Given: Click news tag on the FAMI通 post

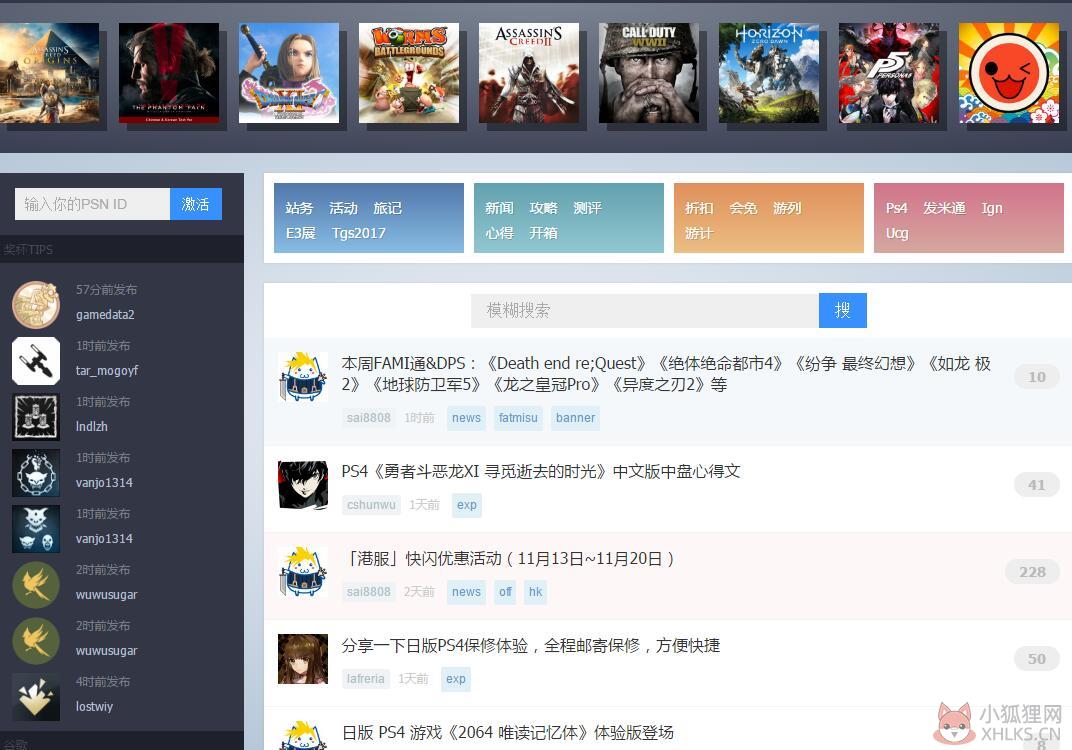Looking at the screenshot, I should click(x=466, y=418).
